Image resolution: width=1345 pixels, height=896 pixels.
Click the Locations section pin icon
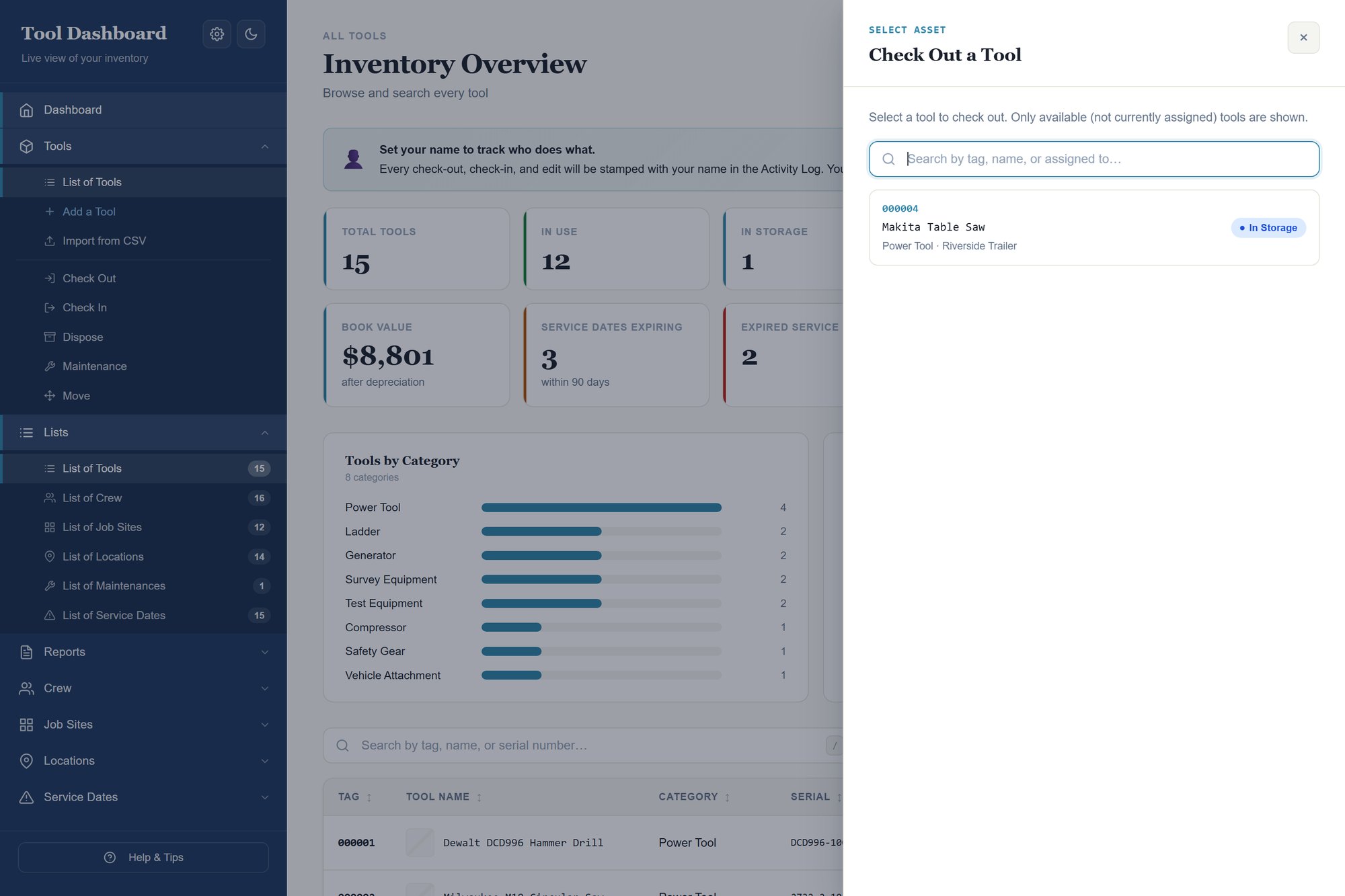[26, 761]
